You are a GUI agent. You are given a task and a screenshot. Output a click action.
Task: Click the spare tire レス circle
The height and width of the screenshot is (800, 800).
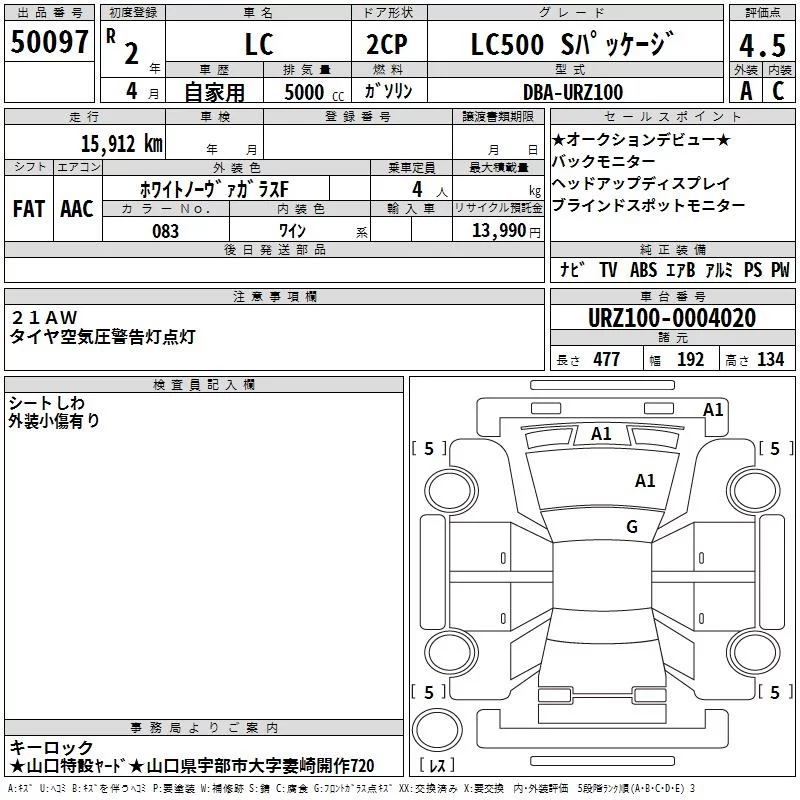click(x=437, y=729)
